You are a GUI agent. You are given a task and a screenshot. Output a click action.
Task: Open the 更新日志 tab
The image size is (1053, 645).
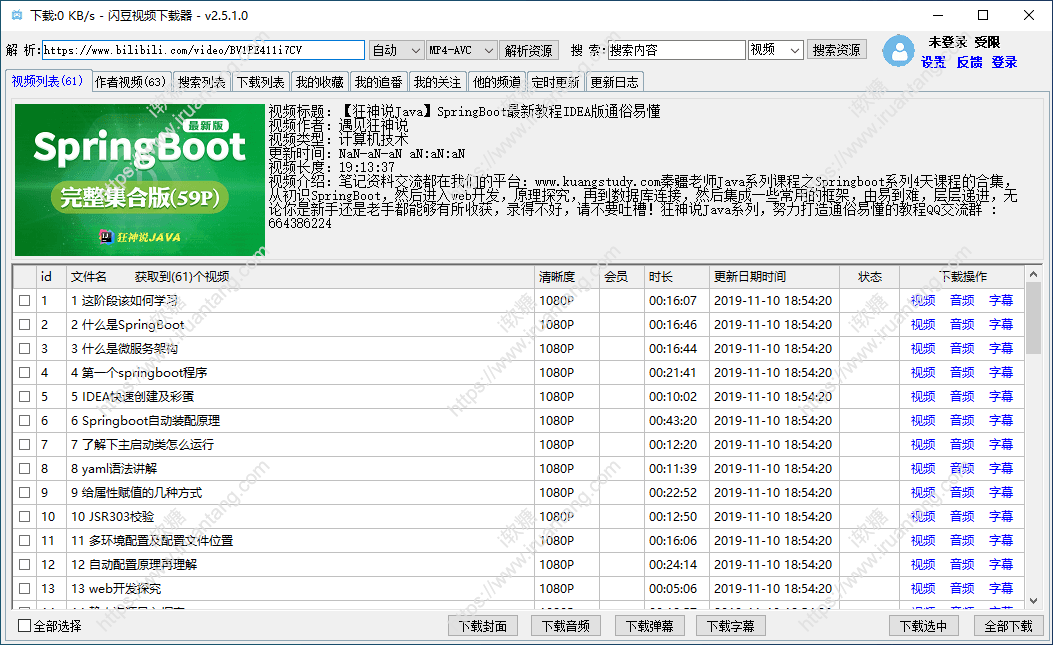(x=614, y=82)
